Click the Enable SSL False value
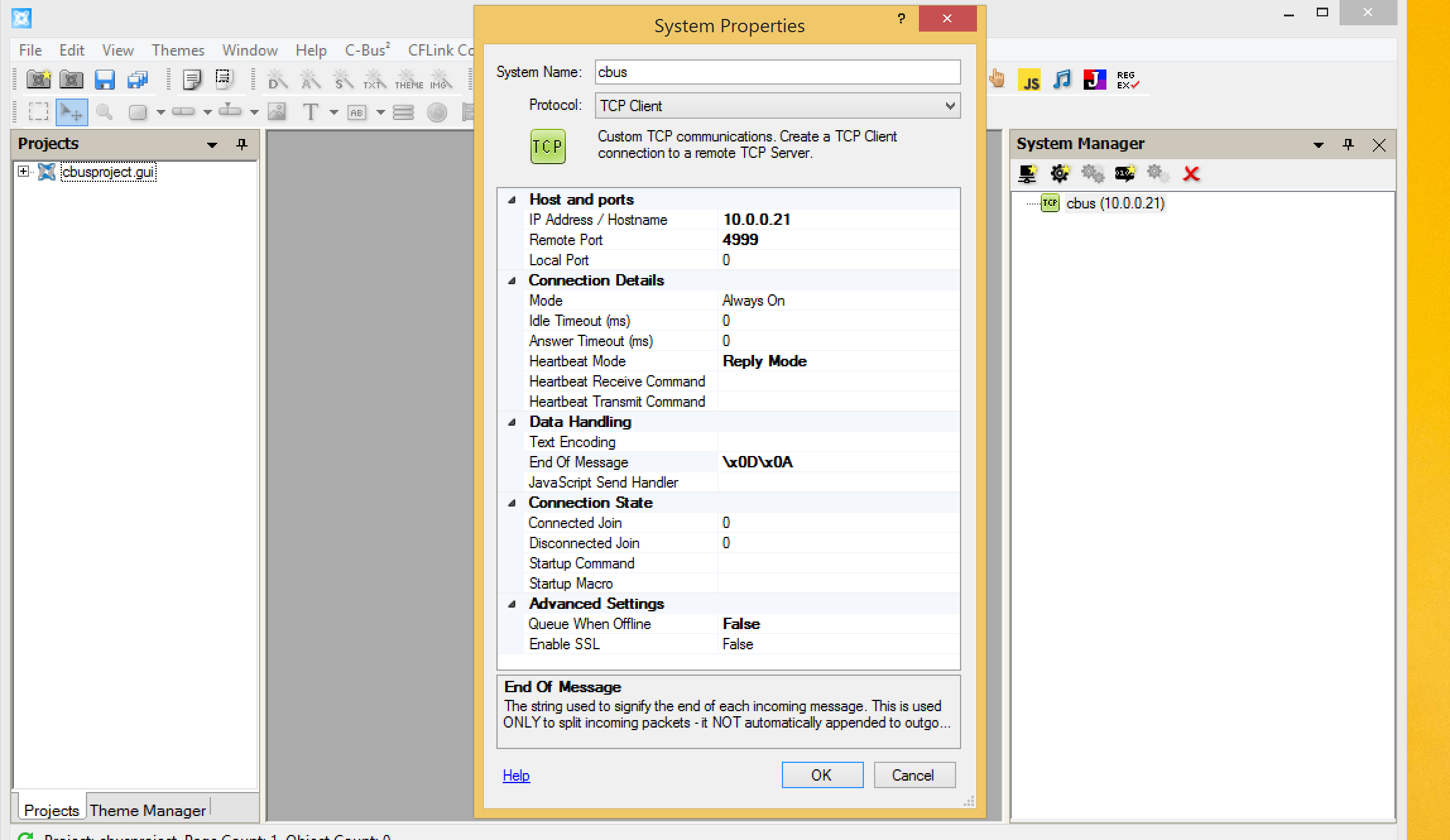 [x=738, y=644]
